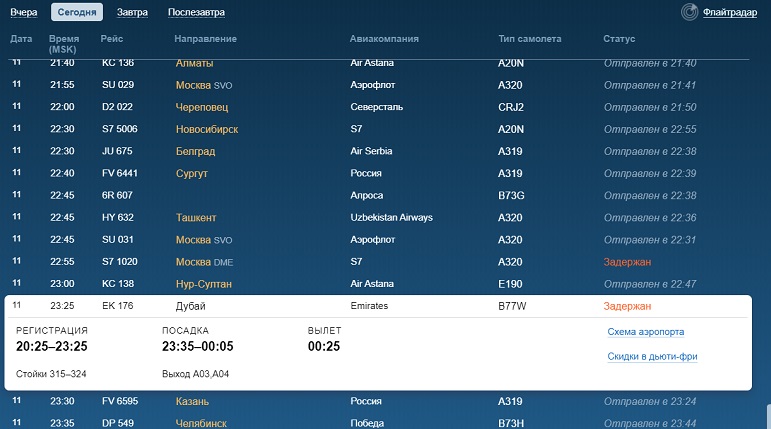771x429 pixels.
Task: Open destination Москва SVO for flight SU 029
Action: tap(204, 85)
